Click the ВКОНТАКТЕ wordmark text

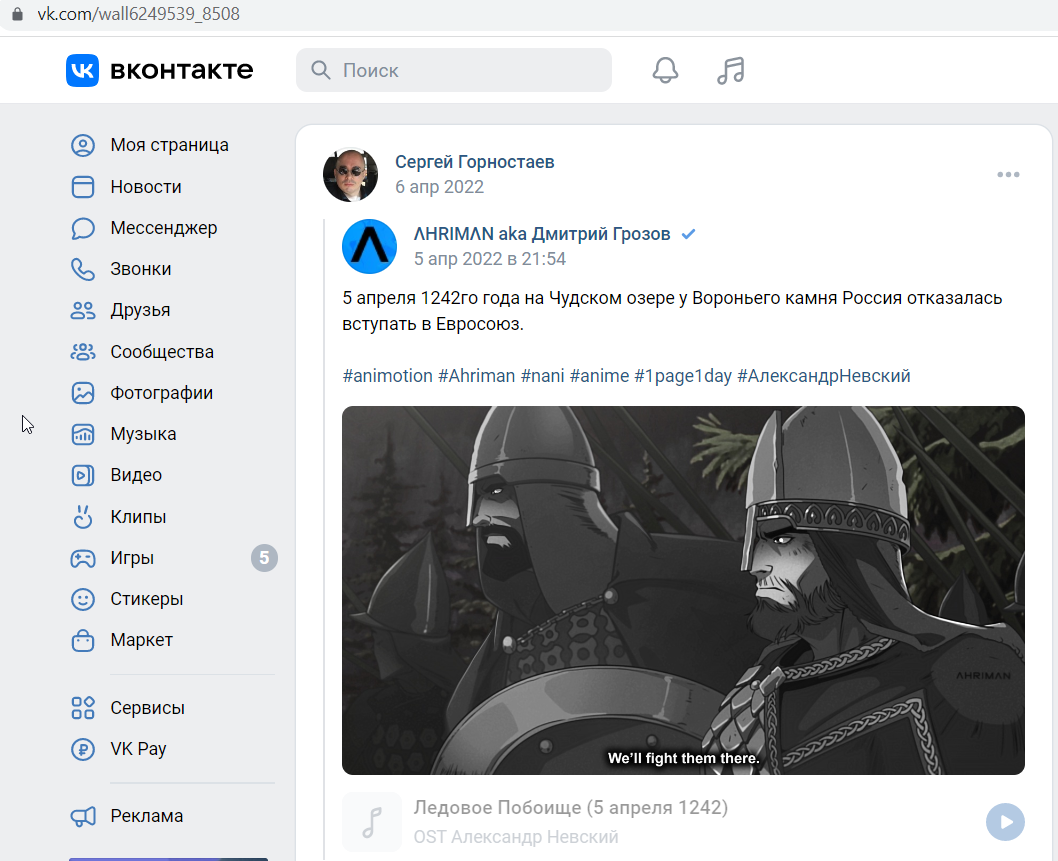[x=182, y=70]
